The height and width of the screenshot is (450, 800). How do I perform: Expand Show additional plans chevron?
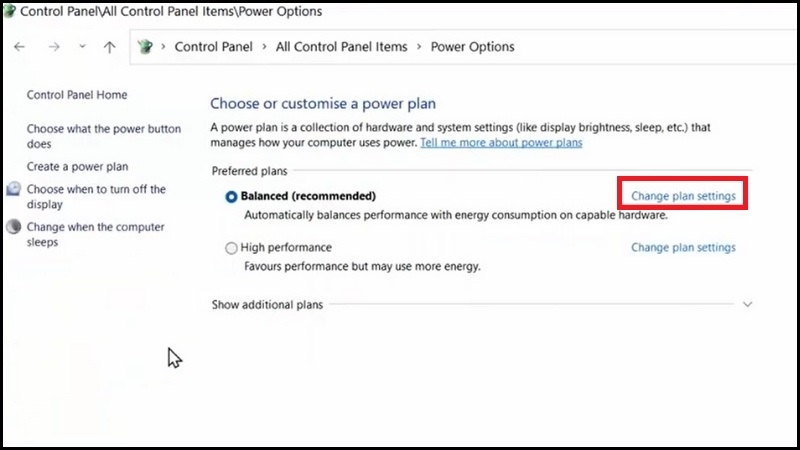point(747,305)
